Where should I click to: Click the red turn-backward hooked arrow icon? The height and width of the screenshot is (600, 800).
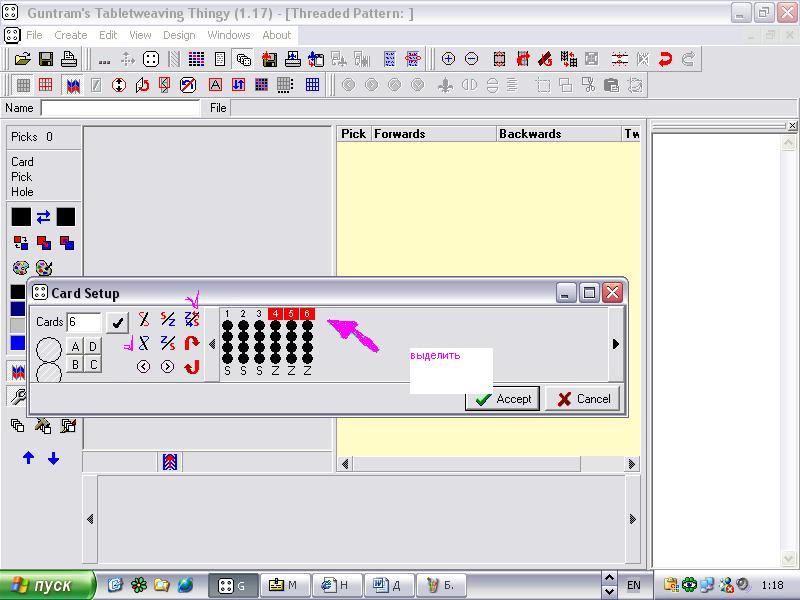point(192,366)
